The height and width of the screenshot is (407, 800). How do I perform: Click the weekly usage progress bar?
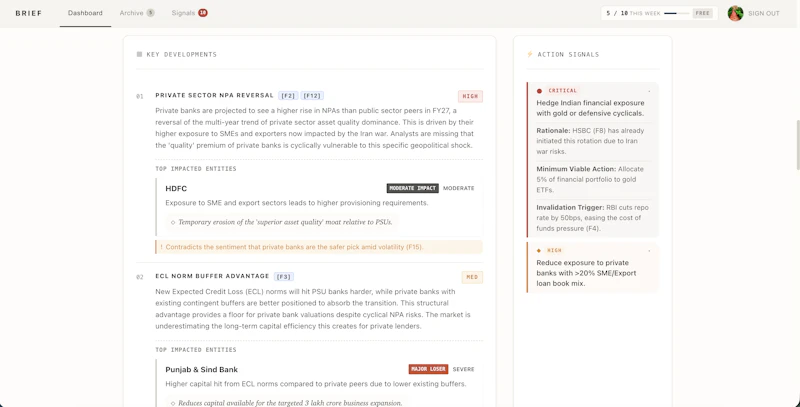pos(677,13)
